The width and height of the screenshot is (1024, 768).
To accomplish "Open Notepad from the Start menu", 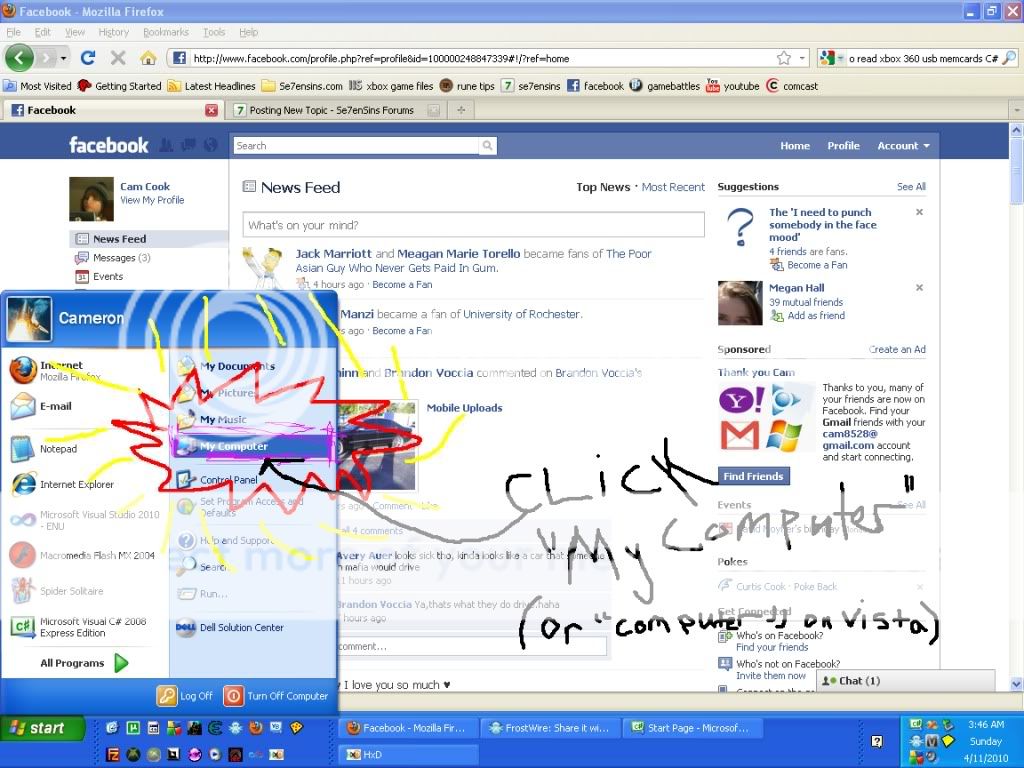I will (x=57, y=449).
